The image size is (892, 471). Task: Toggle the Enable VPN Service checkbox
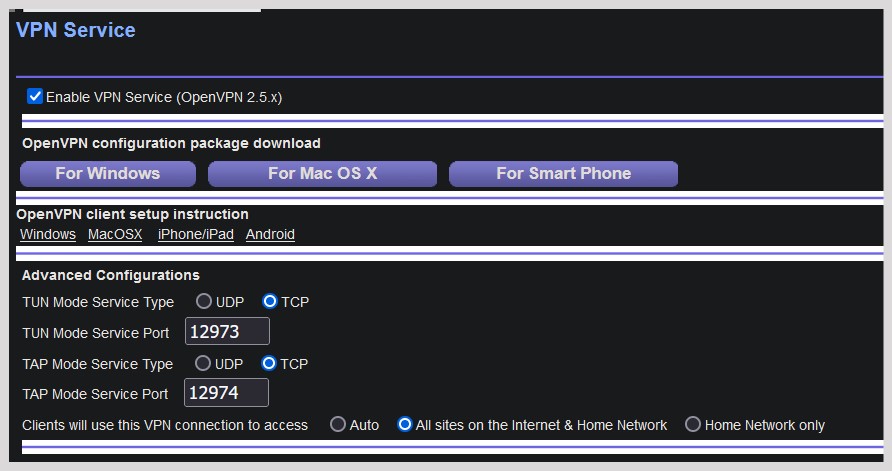coord(36,97)
